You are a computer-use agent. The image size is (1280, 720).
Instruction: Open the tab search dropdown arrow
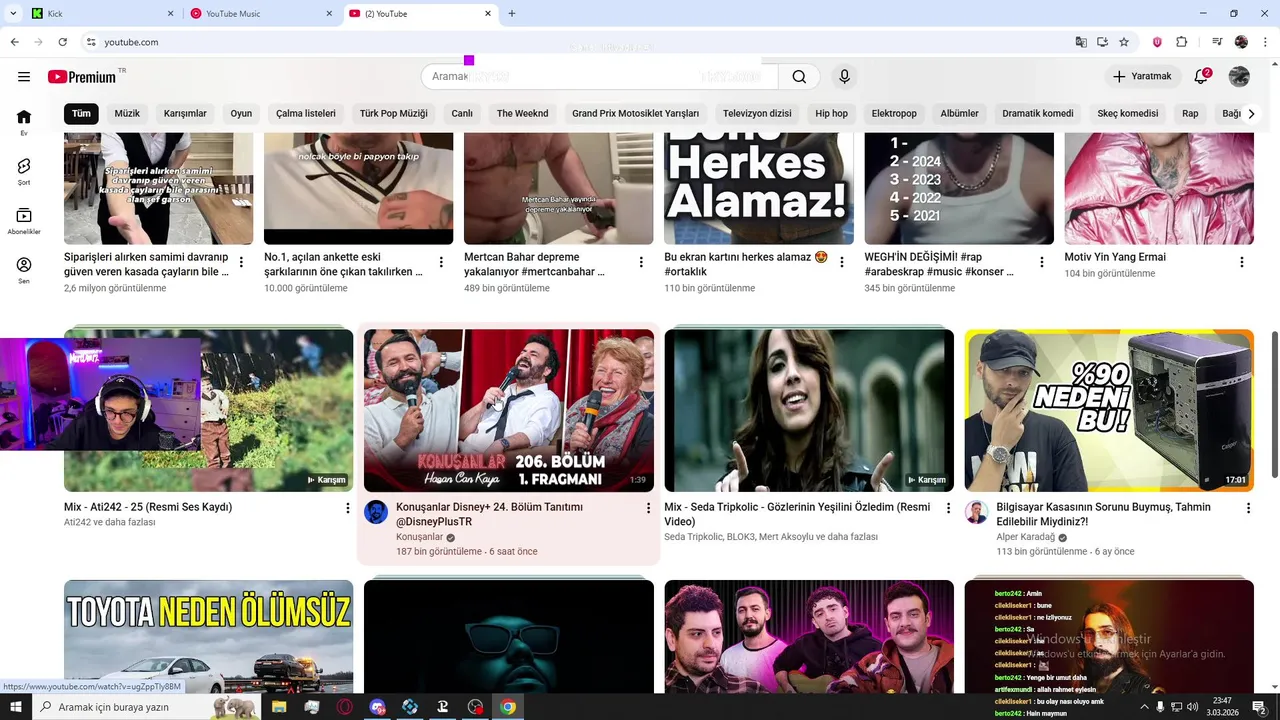(x=14, y=14)
